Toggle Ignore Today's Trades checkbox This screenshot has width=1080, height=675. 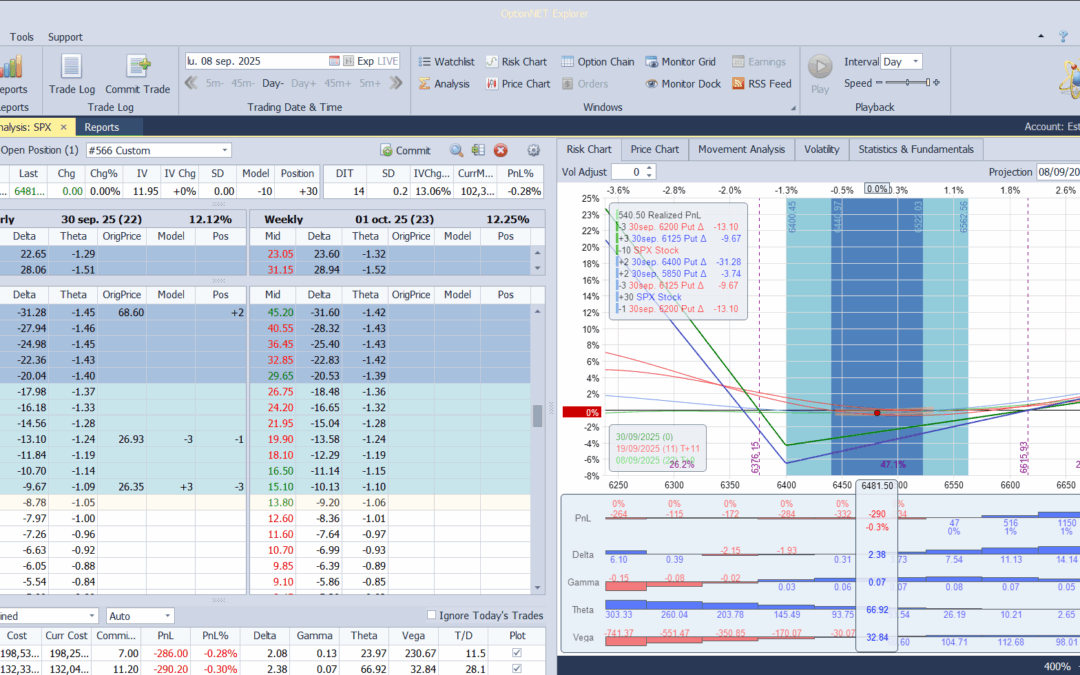click(432, 615)
